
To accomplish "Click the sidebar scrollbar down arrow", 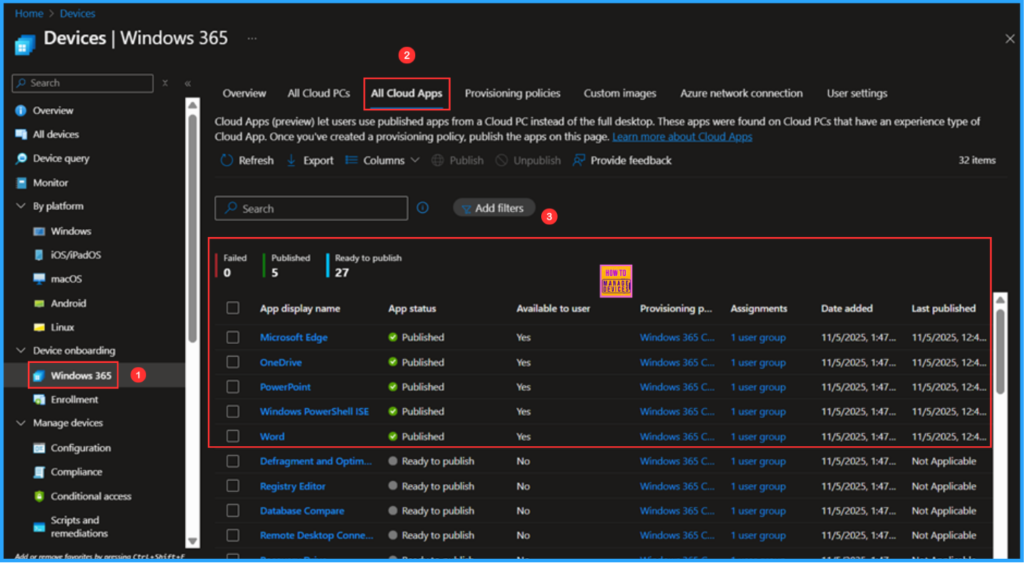I will 193,541.
